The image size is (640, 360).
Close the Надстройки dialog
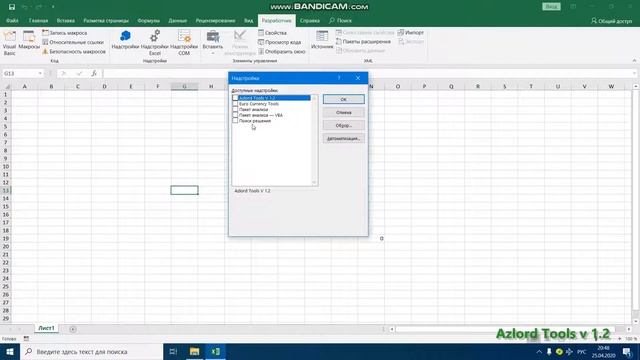point(358,78)
